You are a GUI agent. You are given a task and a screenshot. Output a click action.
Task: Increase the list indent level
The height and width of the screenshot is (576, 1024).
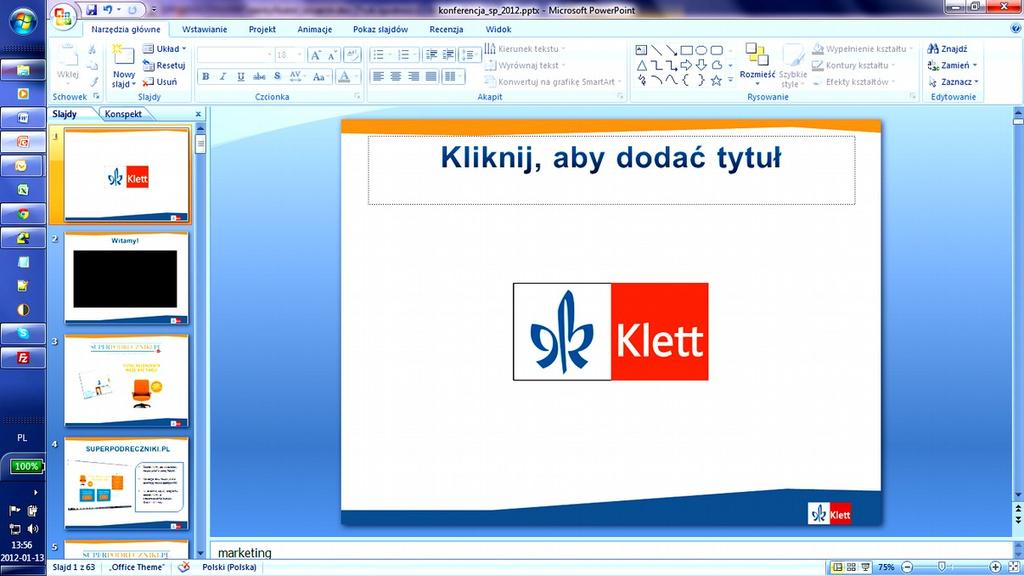448,55
